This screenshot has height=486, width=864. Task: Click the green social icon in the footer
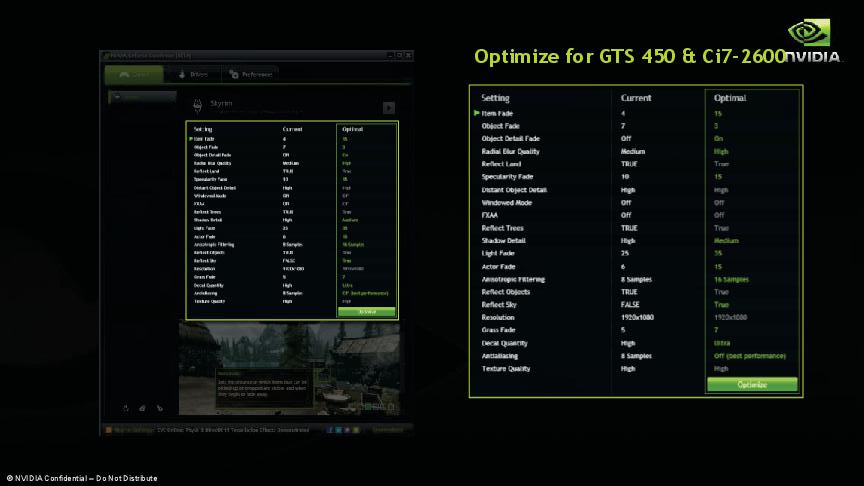click(x=356, y=430)
